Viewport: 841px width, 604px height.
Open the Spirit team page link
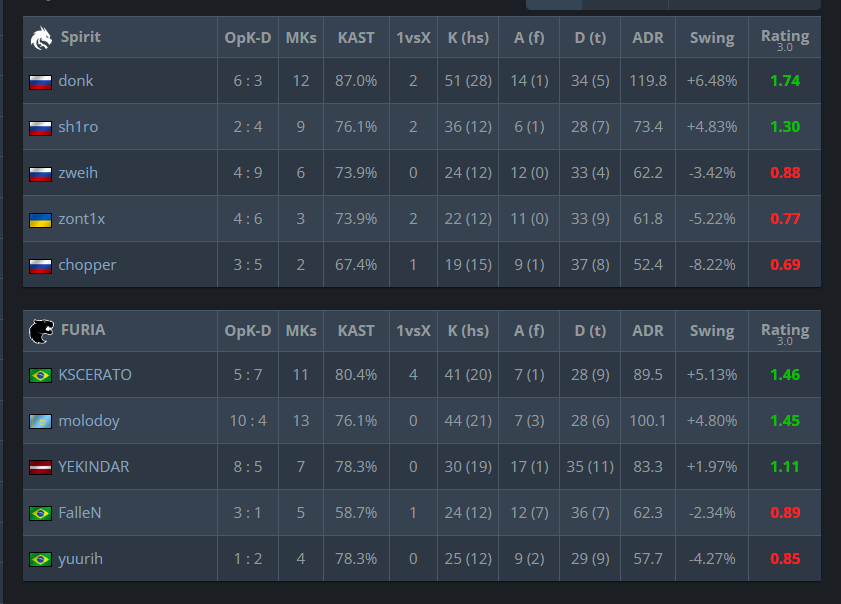pos(80,36)
